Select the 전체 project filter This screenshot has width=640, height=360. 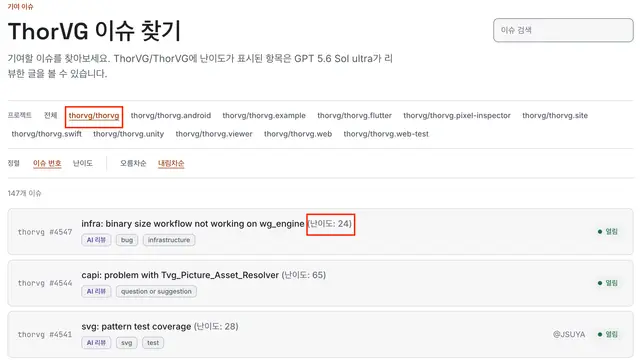(x=51, y=116)
